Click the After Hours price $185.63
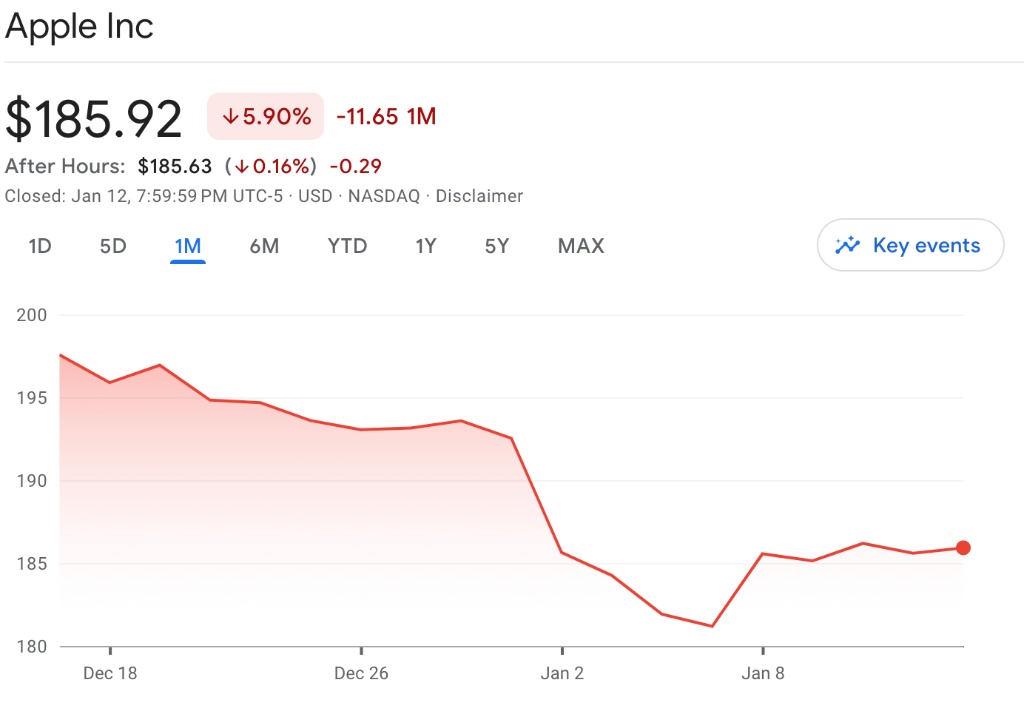Viewport: 1024px width, 704px height. click(x=175, y=166)
